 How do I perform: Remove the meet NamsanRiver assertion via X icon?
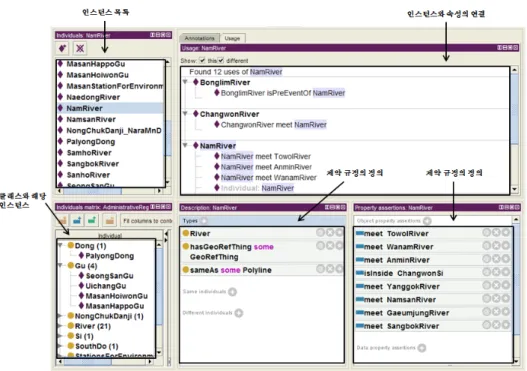point(496,298)
